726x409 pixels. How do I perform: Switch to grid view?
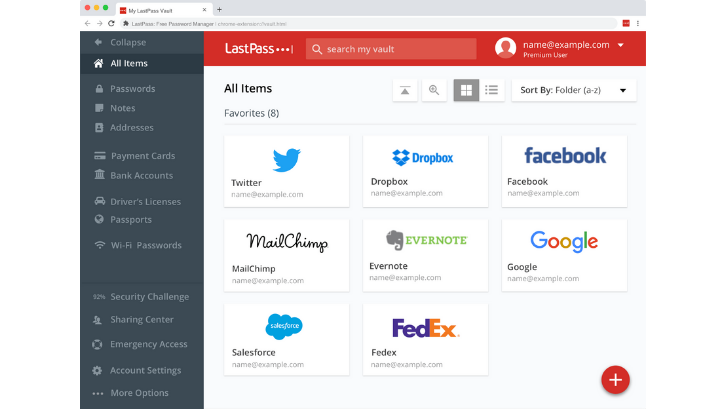(466, 90)
